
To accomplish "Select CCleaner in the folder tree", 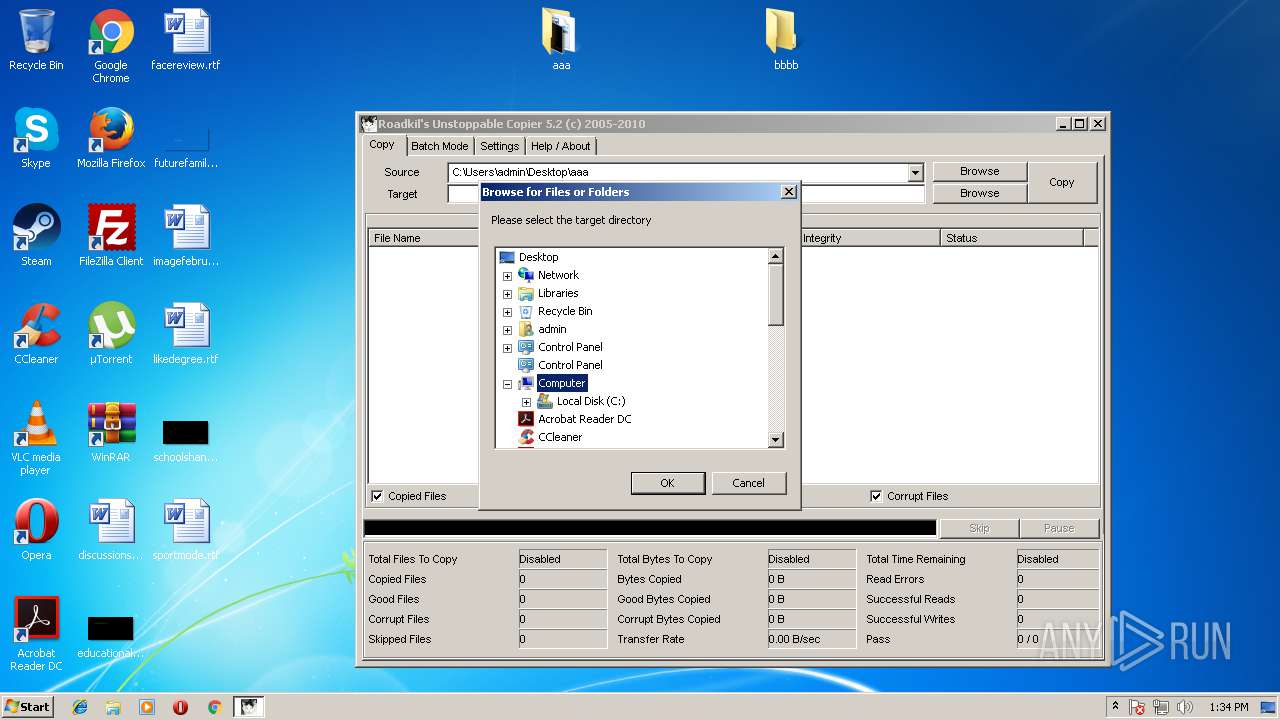I will [x=560, y=438].
